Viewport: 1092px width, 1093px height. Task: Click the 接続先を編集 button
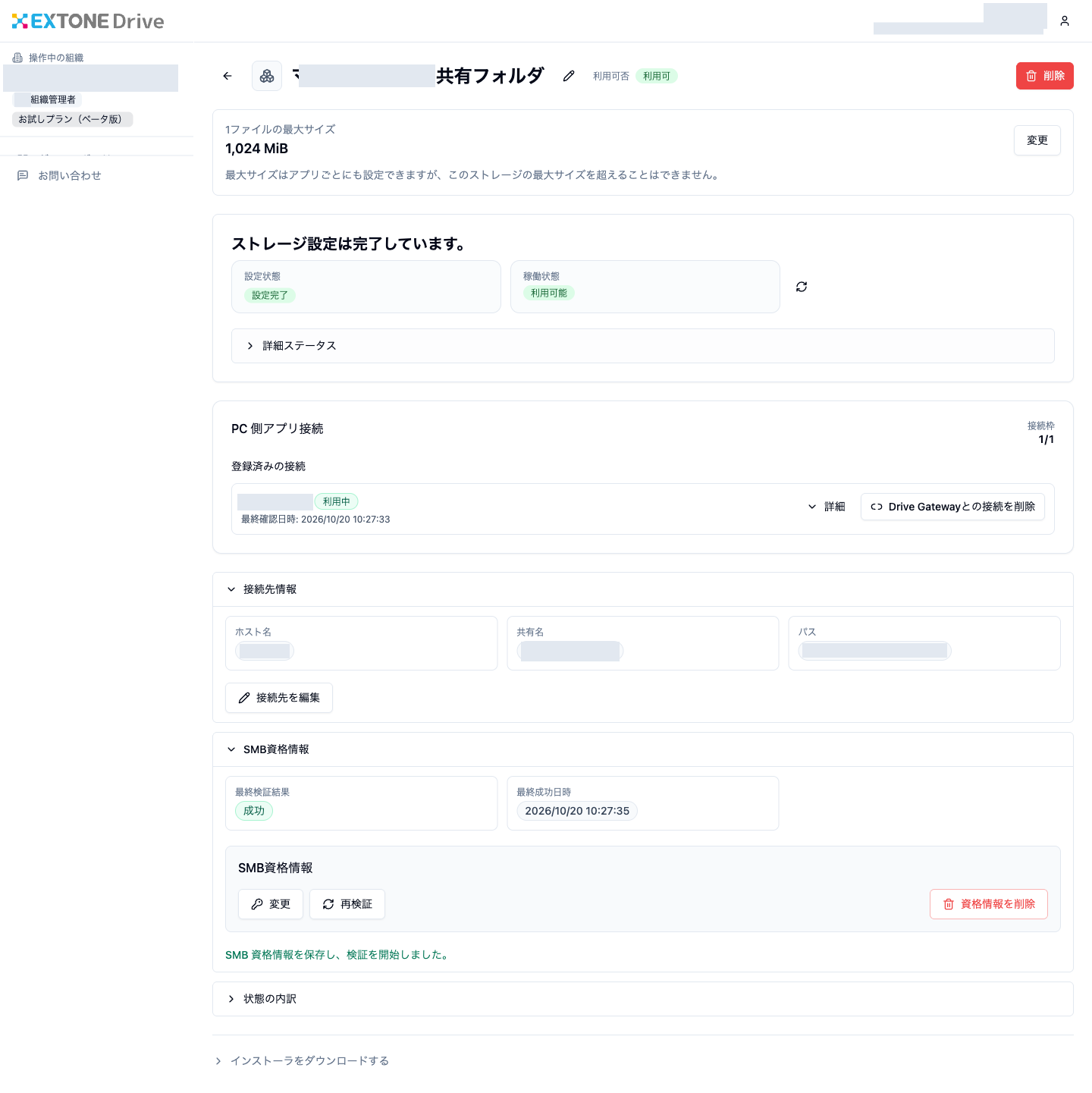pos(279,698)
